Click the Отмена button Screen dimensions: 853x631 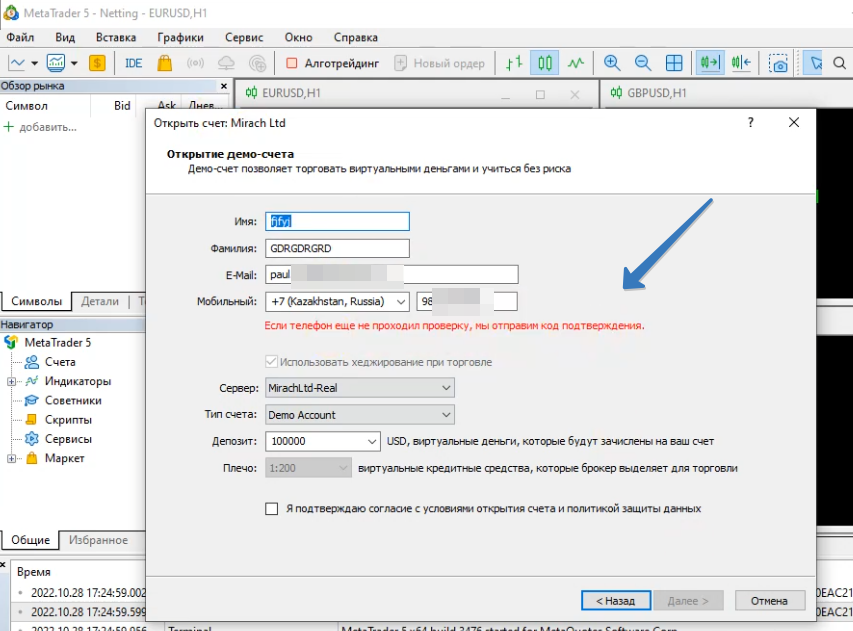(x=769, y=601)
